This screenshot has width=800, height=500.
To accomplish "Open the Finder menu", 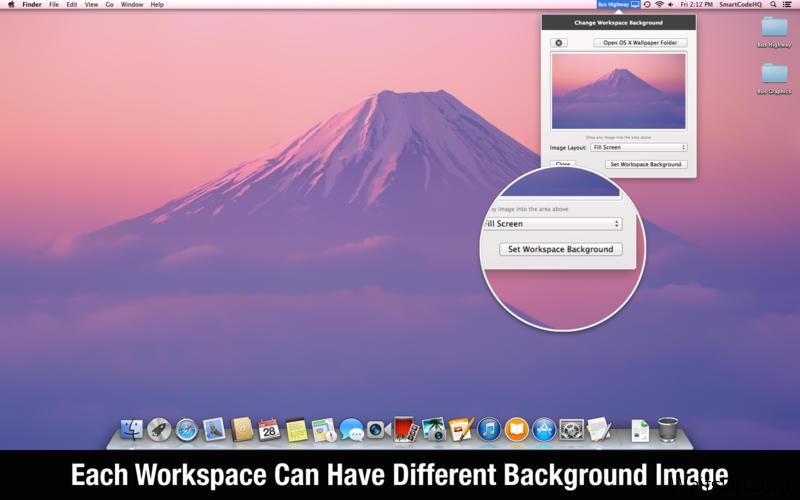I will [32, 4].
